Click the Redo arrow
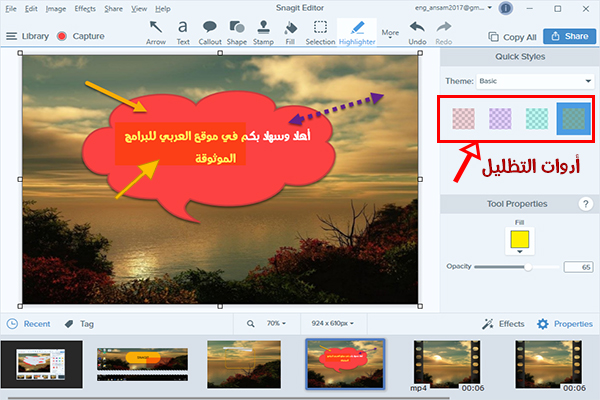This screenshot has width=600, height=400. coord(443,33)
